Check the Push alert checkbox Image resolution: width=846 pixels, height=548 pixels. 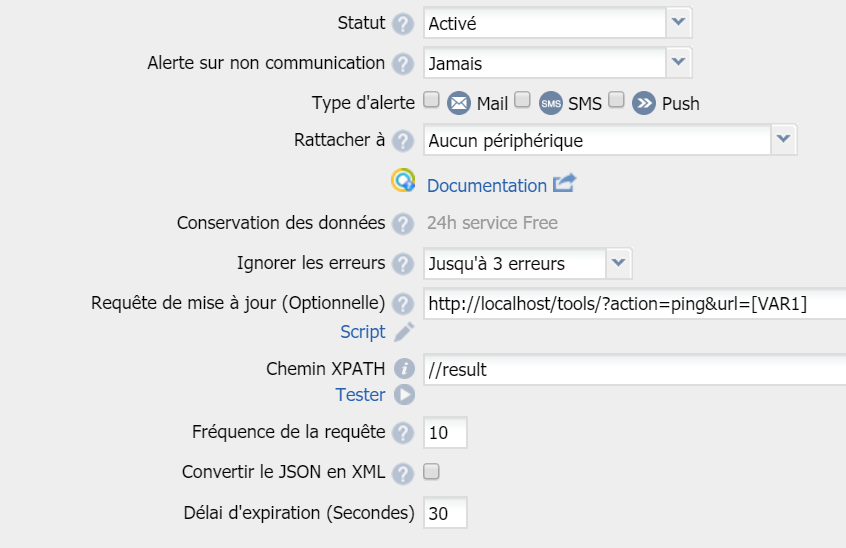[x=616, y=100]
